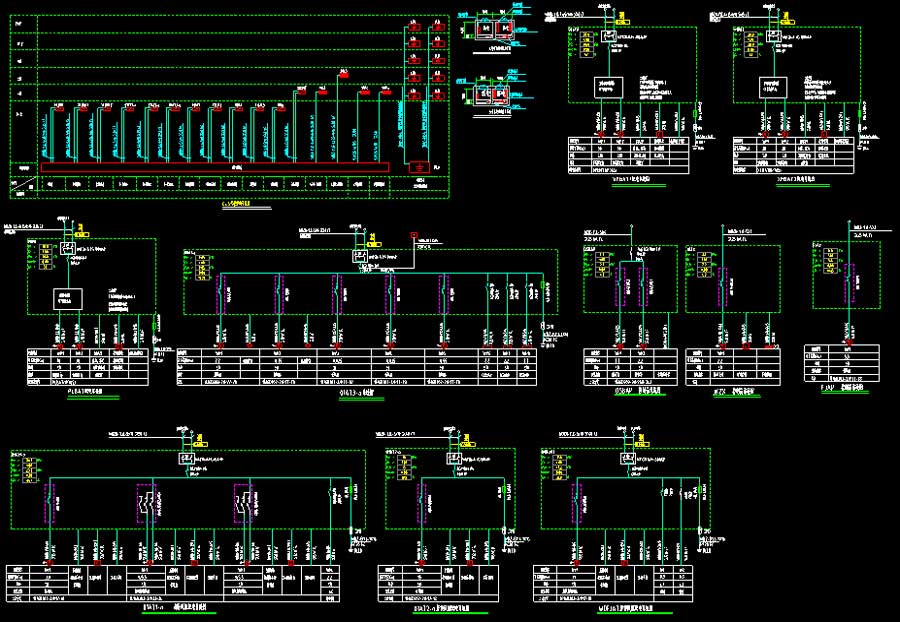This screenshot has height=622, width=900.
Task: Select parameter table under first top-right panel
Action: [630, 157]
